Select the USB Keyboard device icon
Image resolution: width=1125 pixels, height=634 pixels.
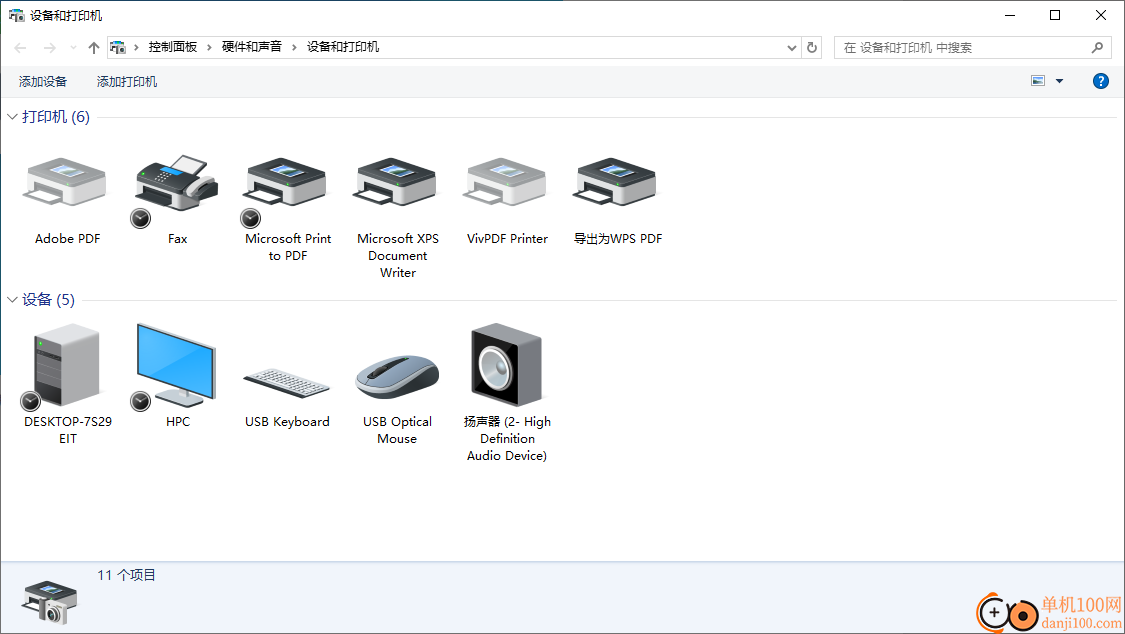(287, 382)
